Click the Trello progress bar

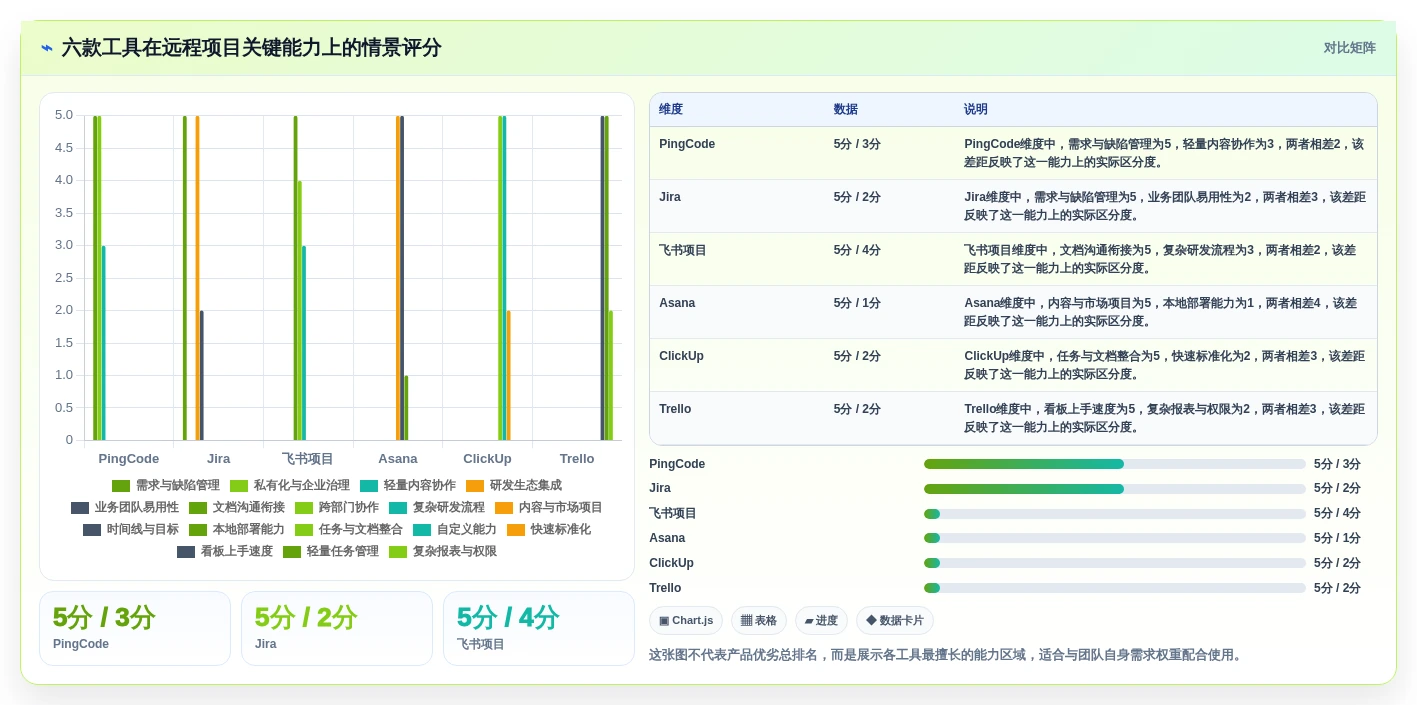tap(1115, 588)
